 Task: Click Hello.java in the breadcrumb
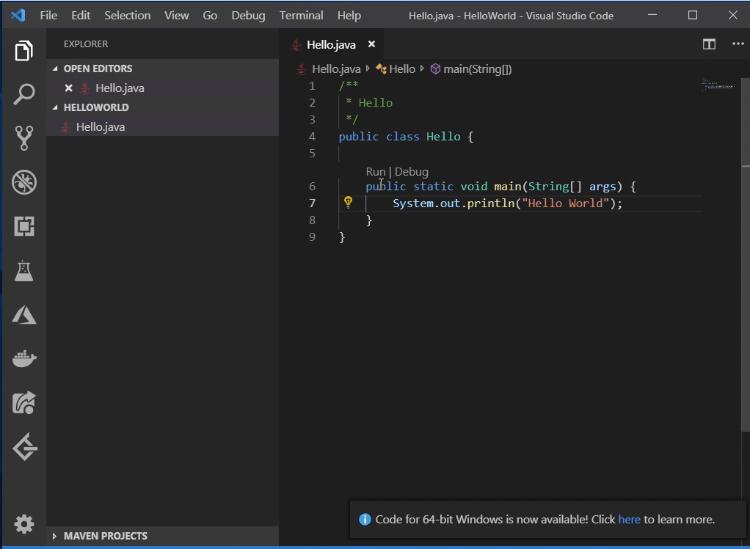coord(336,69)
